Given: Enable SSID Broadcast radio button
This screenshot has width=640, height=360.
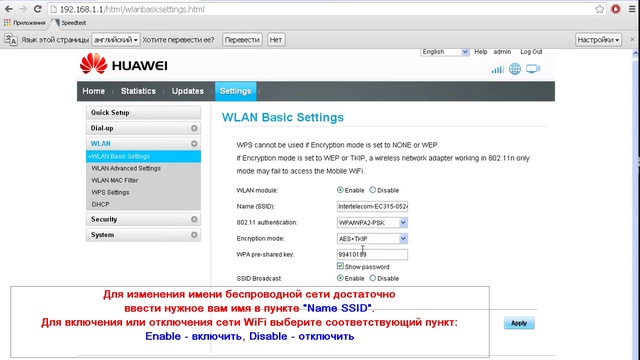Looking at the screenshot, I should pos(340,278).
